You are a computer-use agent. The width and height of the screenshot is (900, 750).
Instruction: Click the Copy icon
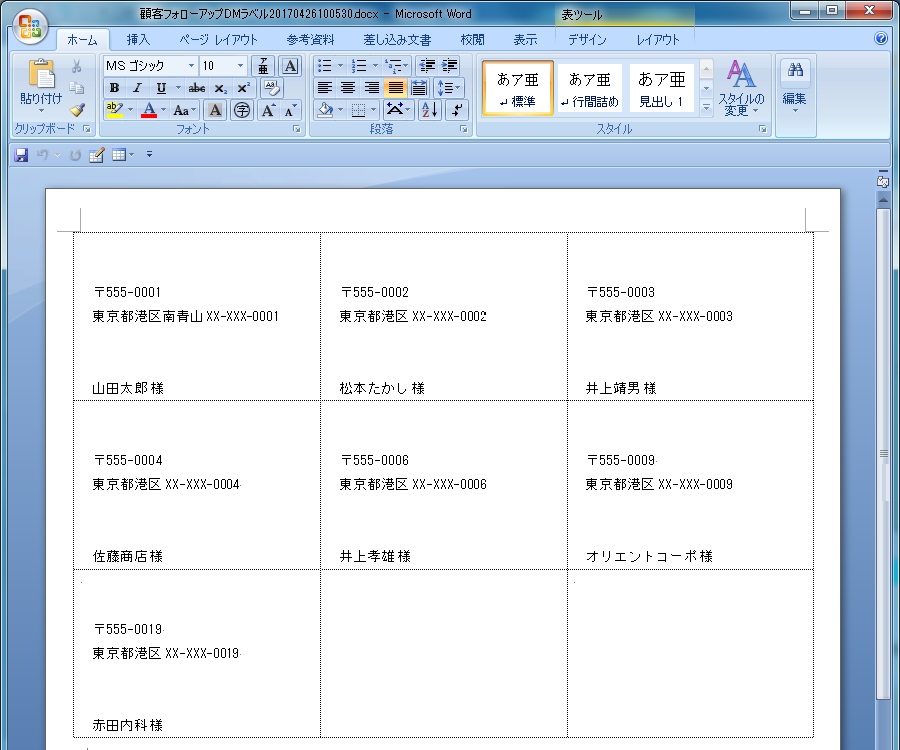(76, 88)
